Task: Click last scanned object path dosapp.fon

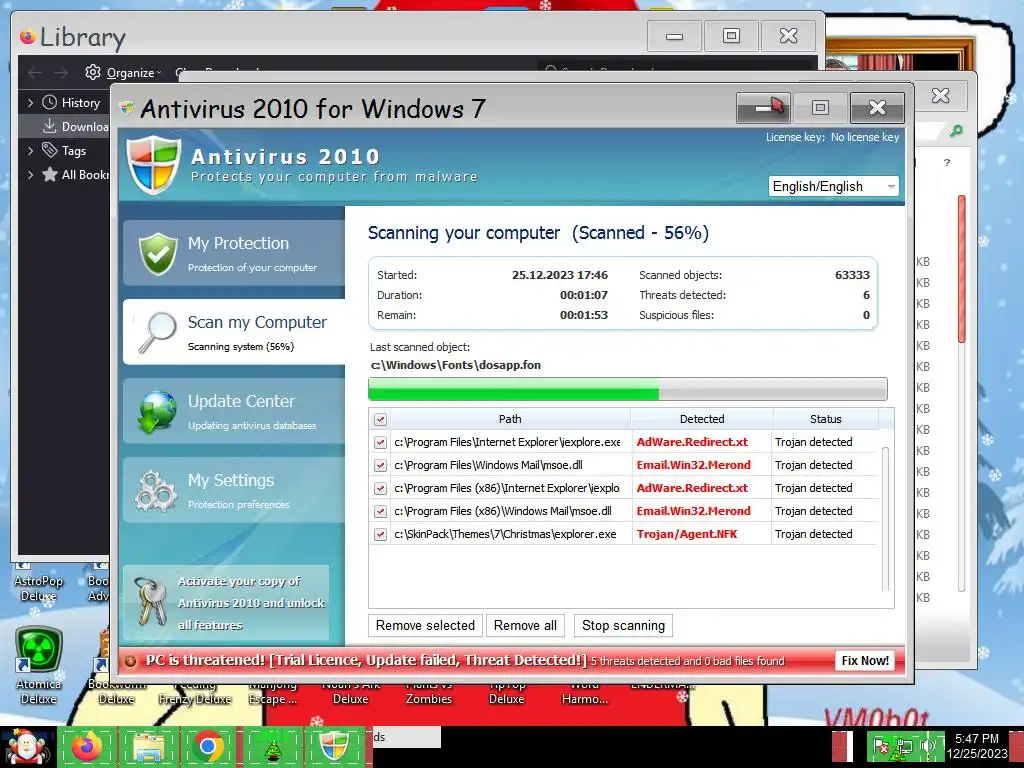Action: [x=456, y=365]
